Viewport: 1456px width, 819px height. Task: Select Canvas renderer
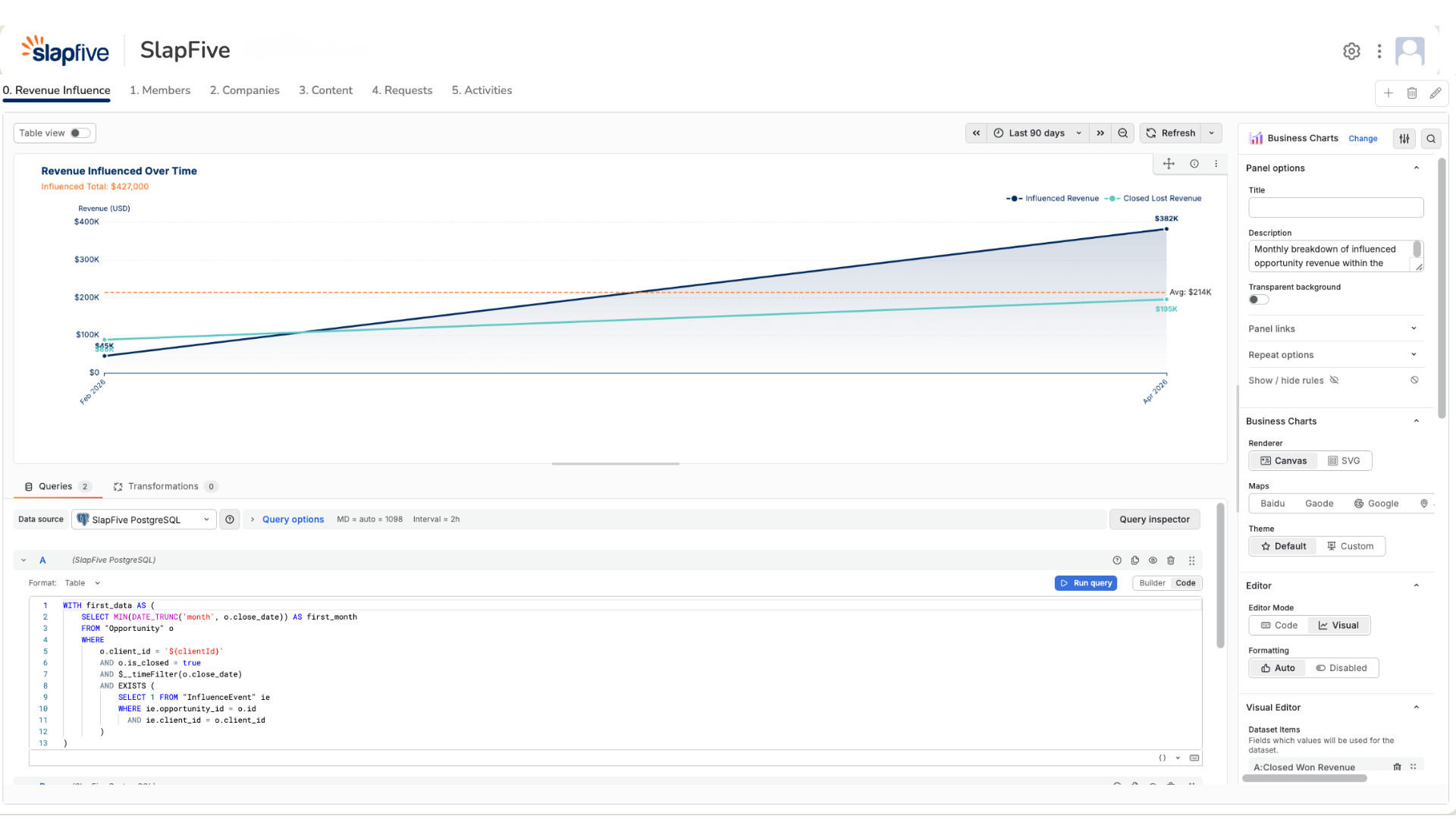[1284, 460]
